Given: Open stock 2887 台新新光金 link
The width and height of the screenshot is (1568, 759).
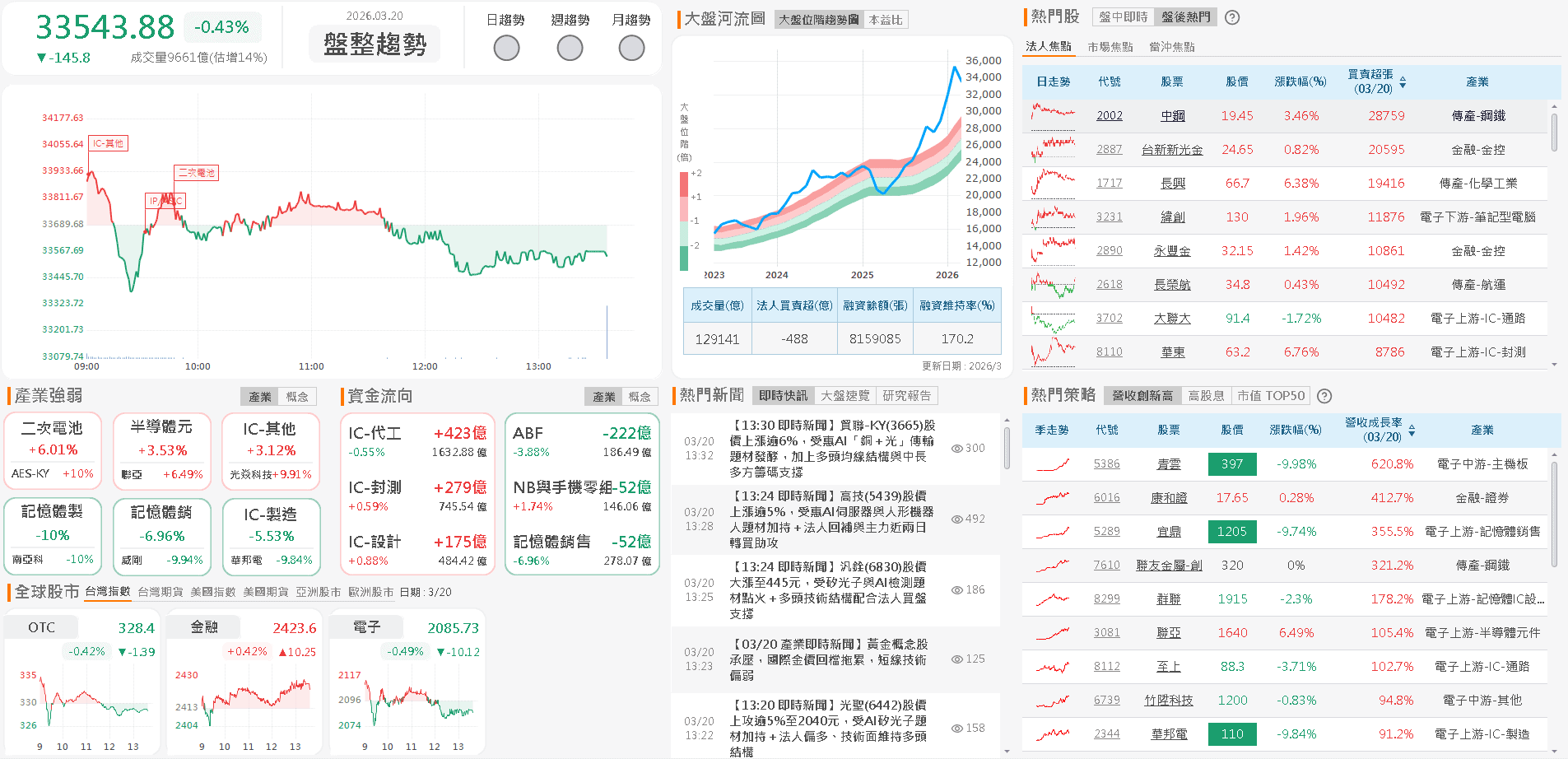Looking at the screenshot, I should (x=1172, y=149).
